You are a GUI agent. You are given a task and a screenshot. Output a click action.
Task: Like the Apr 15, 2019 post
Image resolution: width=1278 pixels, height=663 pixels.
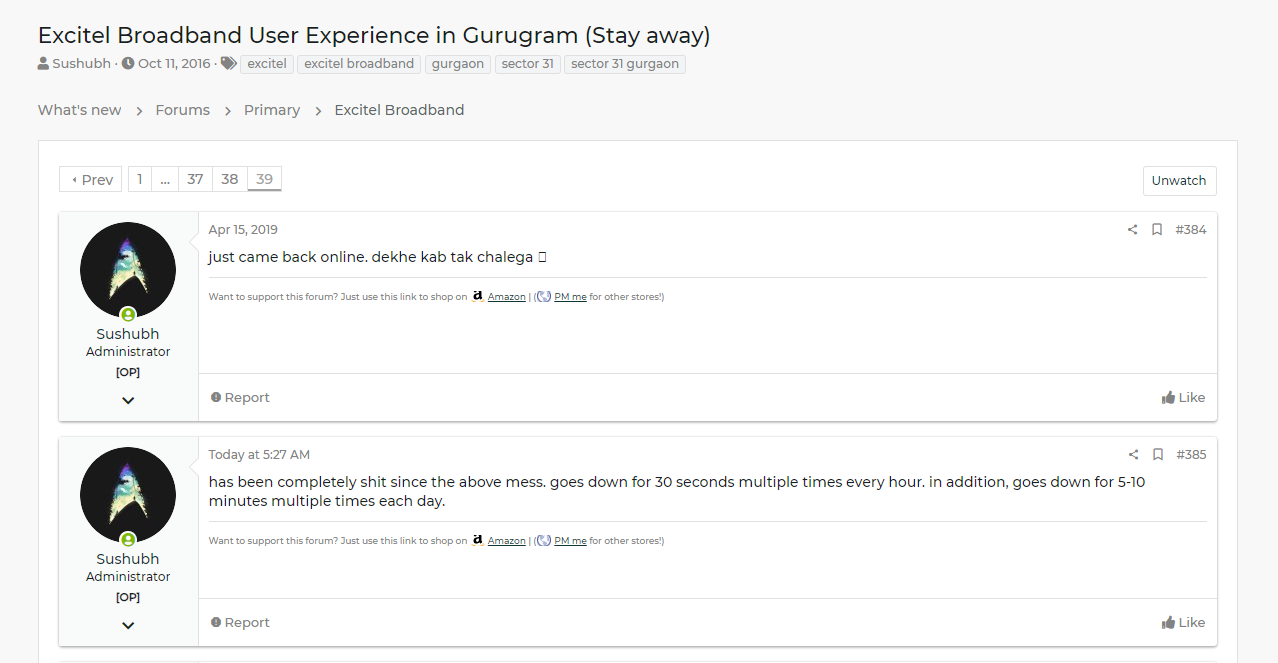point(1183,398)
